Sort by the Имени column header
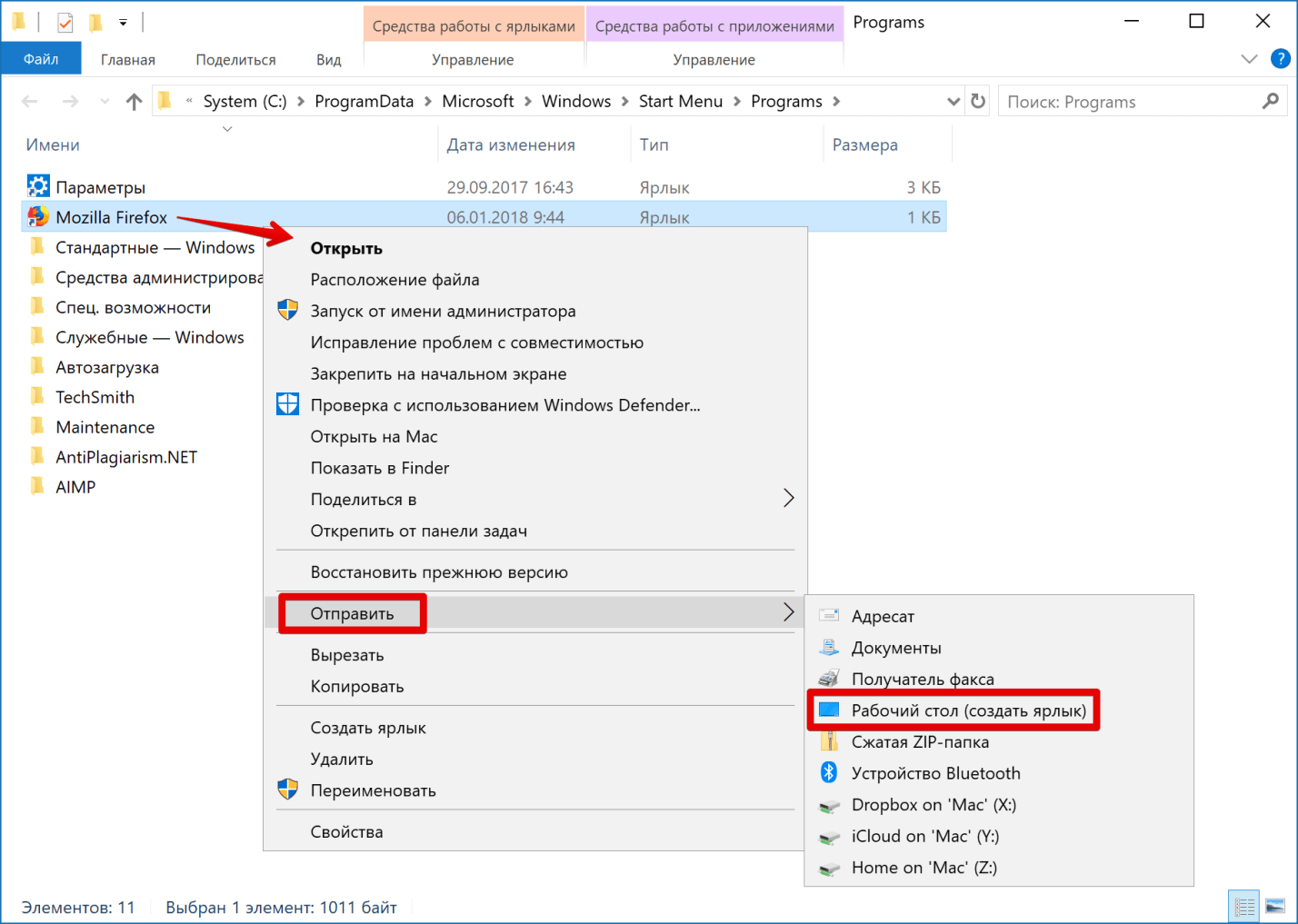 53,144
